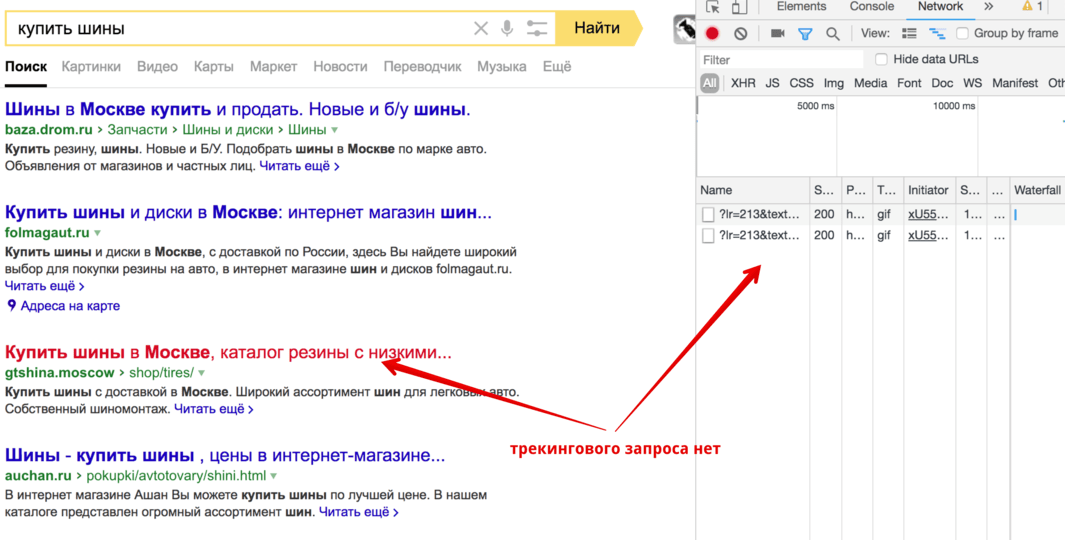Open result Шины - купить шины, цены в интернет-магазине

[225, 456]
